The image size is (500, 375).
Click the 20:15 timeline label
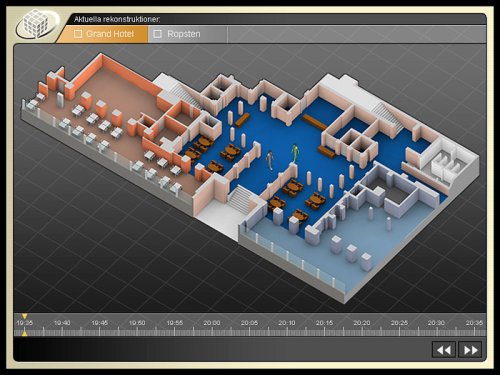click(x=324, y=323)
